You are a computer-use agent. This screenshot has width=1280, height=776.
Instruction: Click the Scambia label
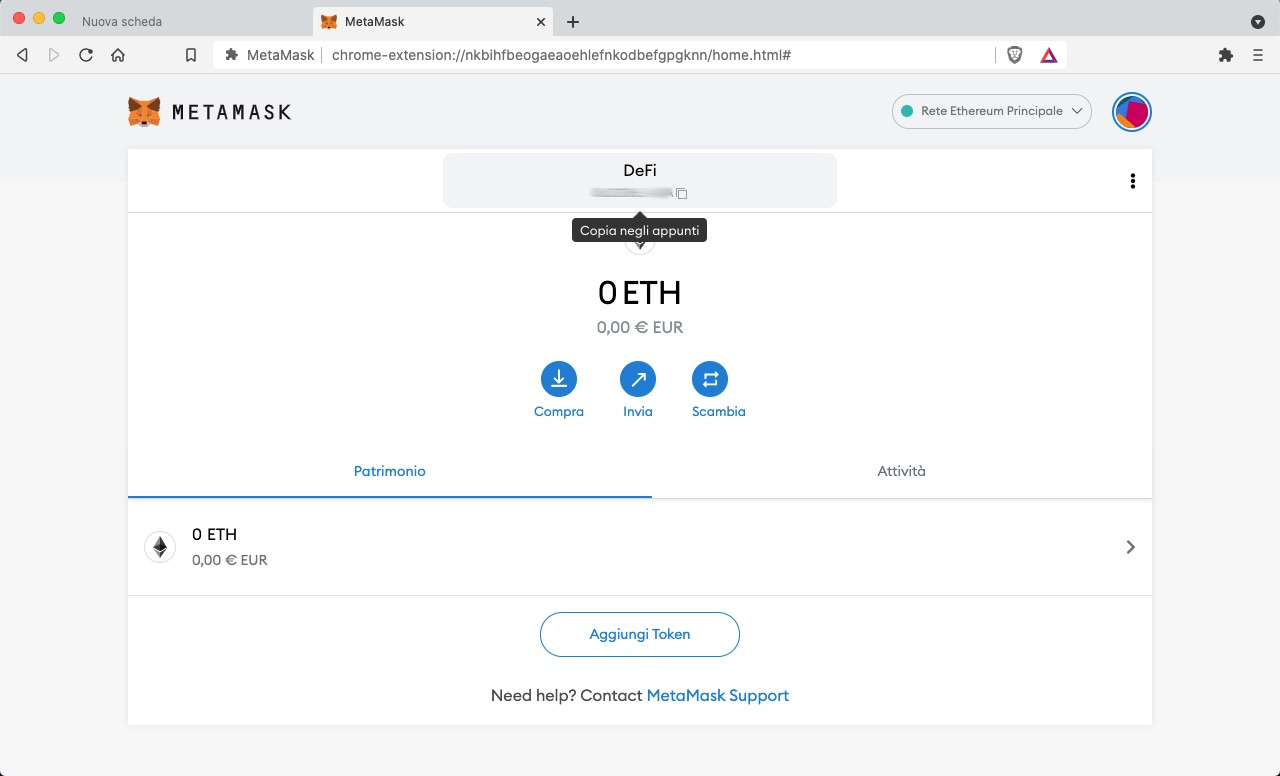point(719,411)
